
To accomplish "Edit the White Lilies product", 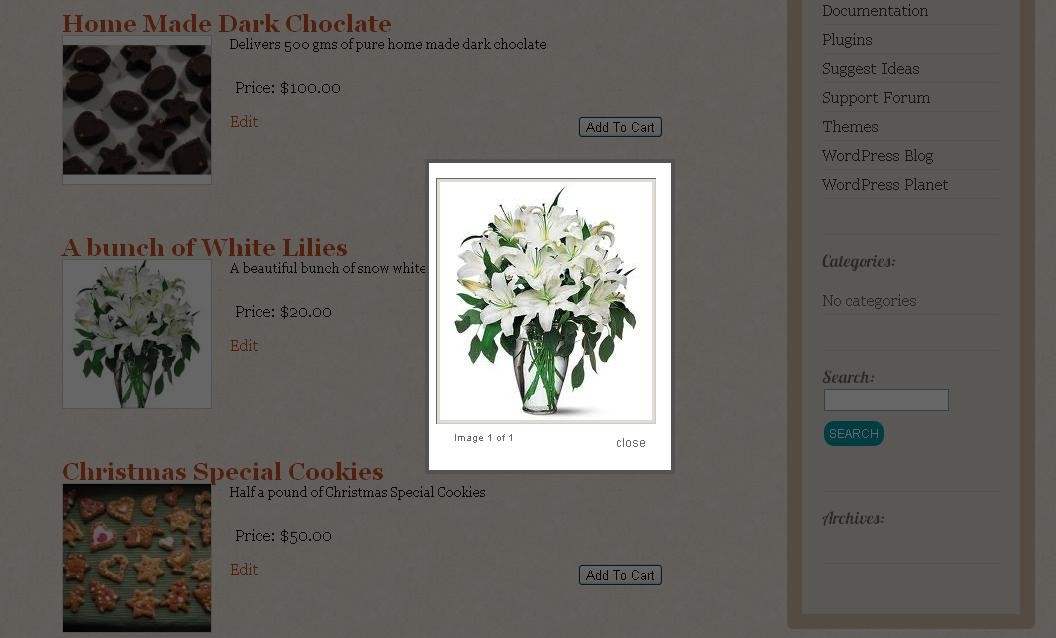I will [244, 346].
